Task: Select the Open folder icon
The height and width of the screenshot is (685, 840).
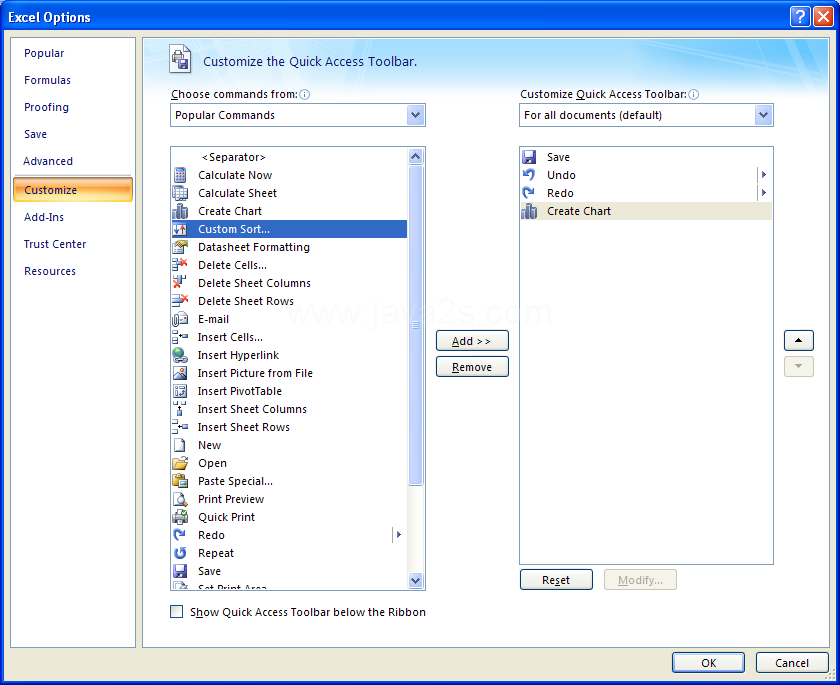Action: click(180, 463)
